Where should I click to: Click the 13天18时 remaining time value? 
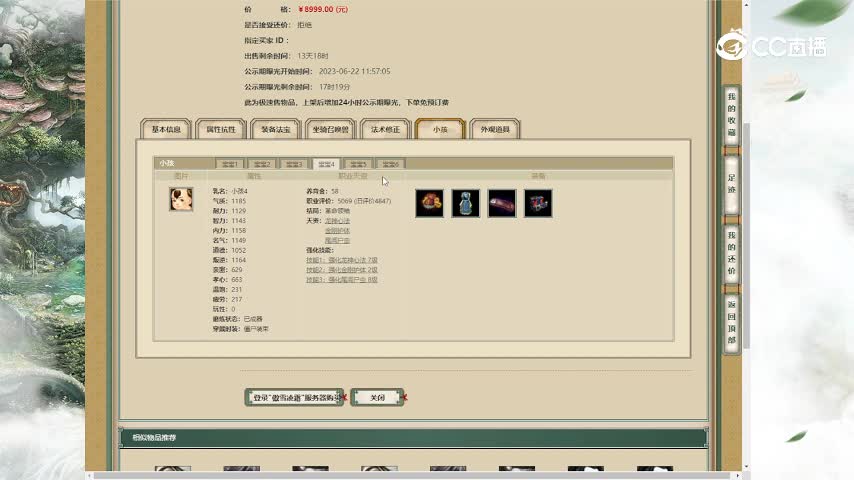(313, 56)
